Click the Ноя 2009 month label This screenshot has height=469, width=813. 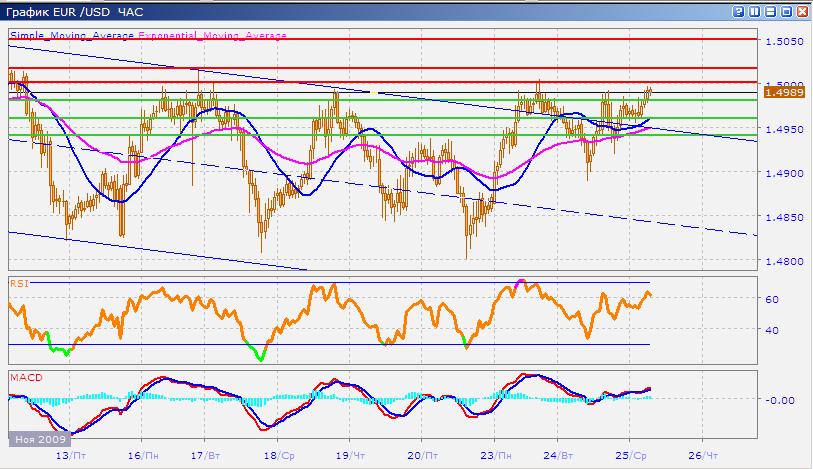40,439
